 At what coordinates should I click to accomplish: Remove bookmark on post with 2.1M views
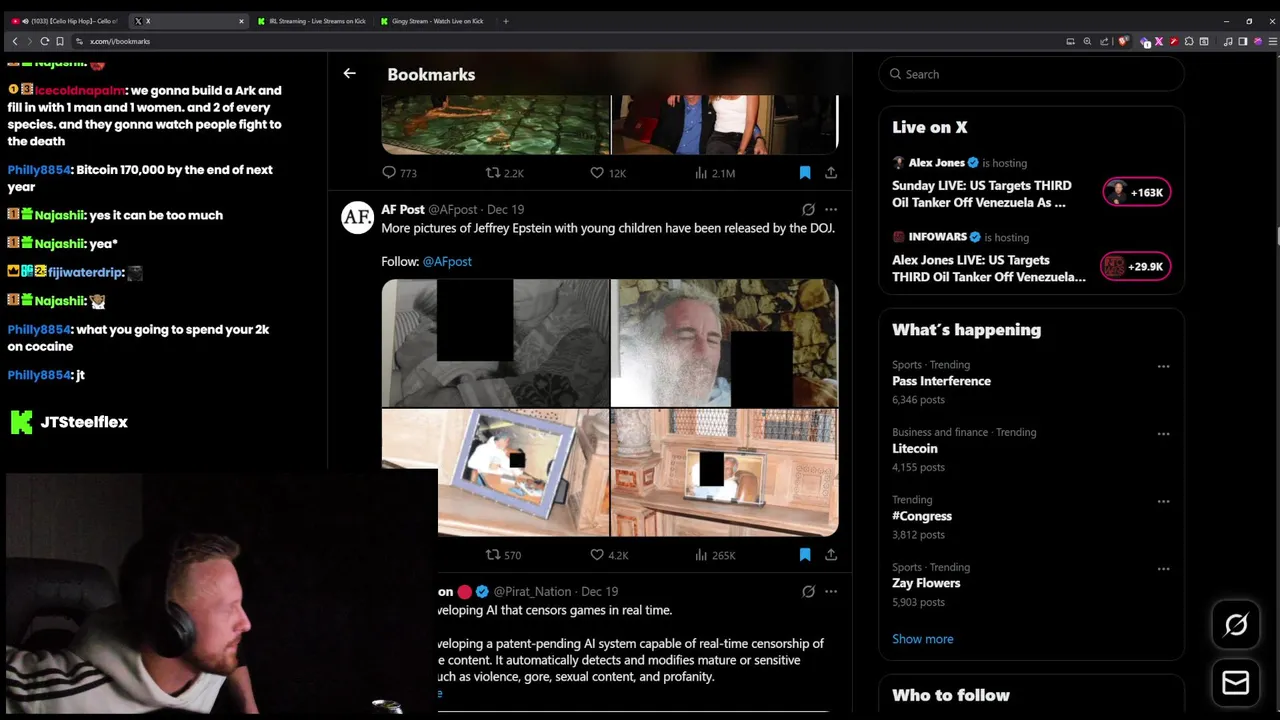click(x=805, y=173)
